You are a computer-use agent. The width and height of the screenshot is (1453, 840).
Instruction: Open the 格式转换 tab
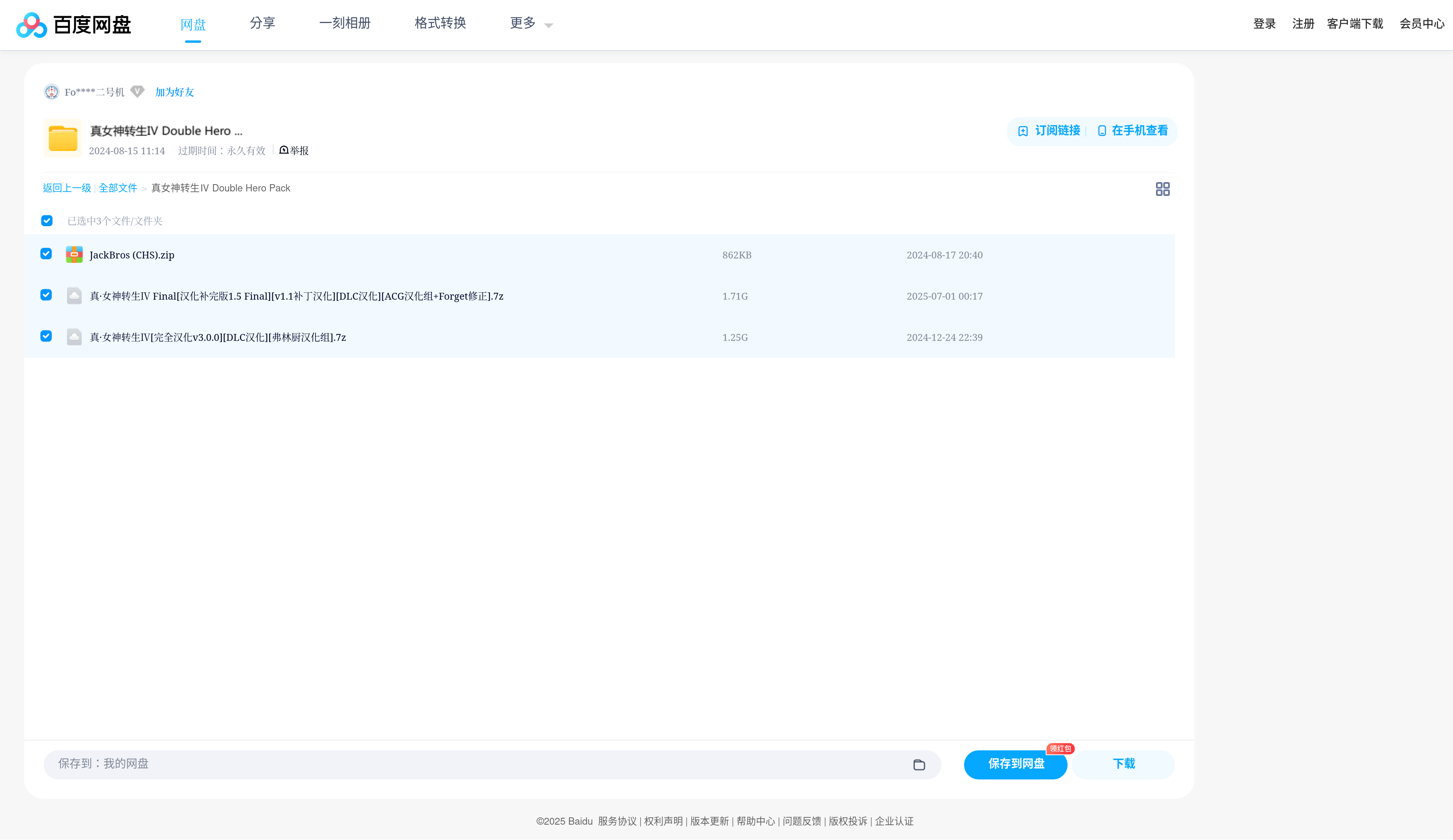click(440, 23)
